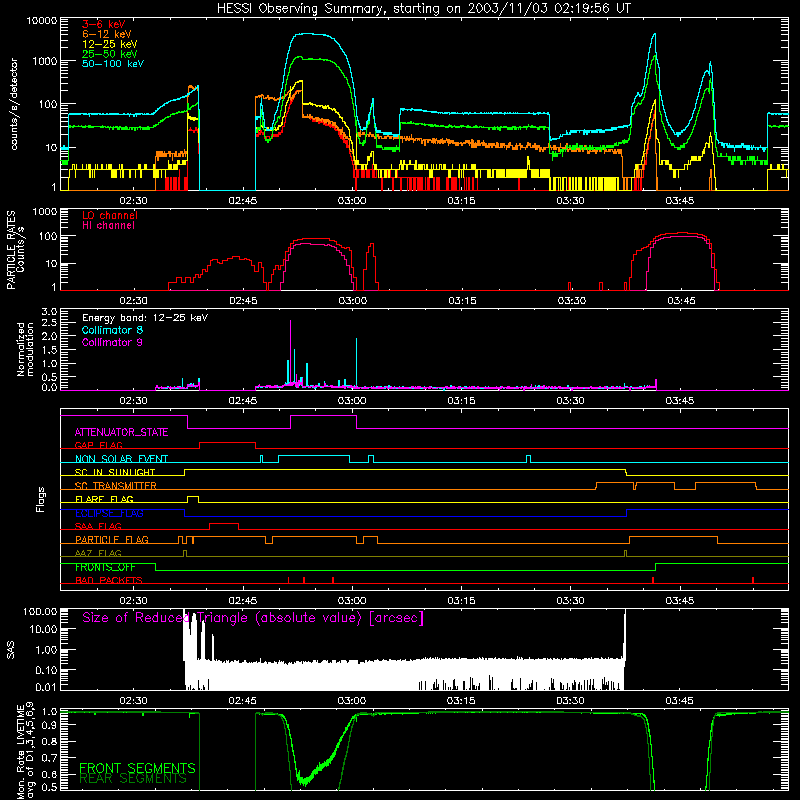
Task: Select the PARTICLE_FLAG label
Action: pyautogui.click(x=112, y=539)
